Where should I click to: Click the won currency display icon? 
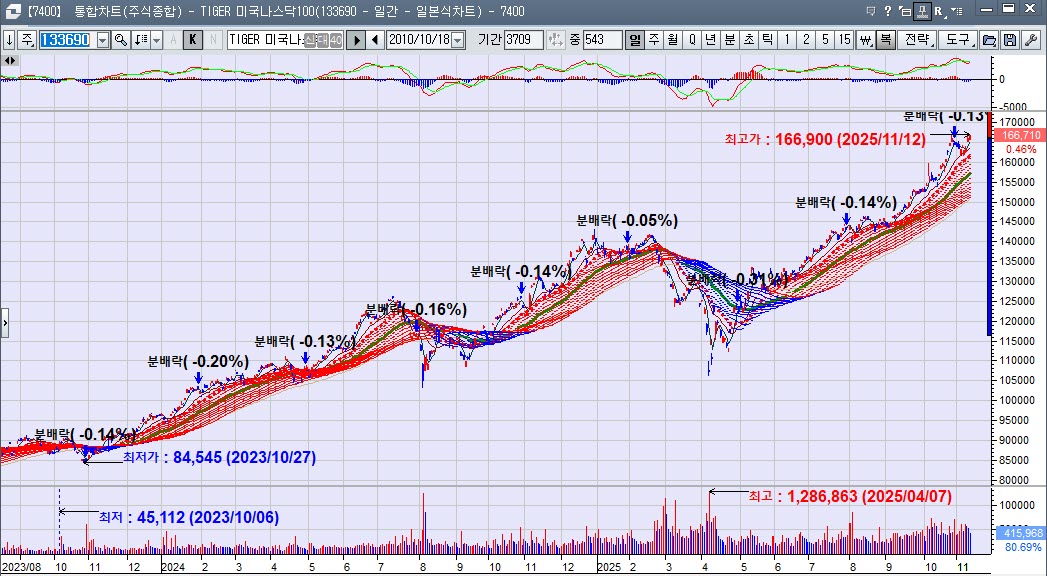coord(865,40)
